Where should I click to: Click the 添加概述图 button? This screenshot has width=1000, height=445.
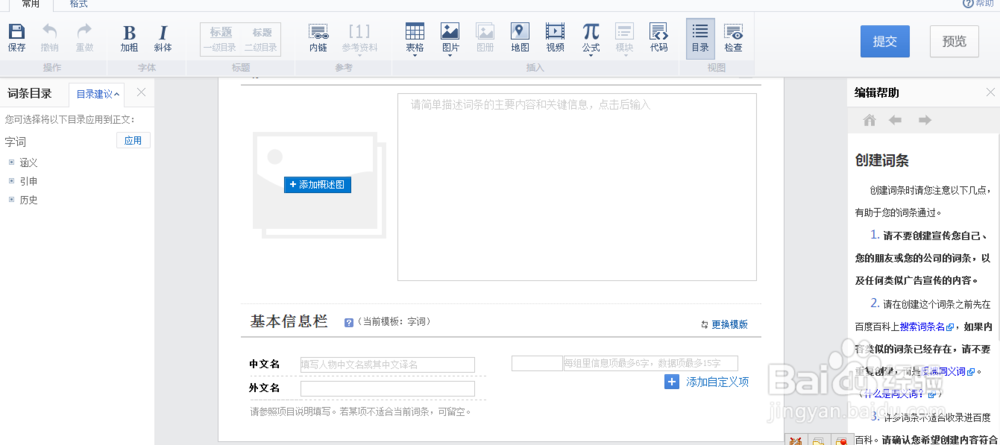[x=318, y=184]
